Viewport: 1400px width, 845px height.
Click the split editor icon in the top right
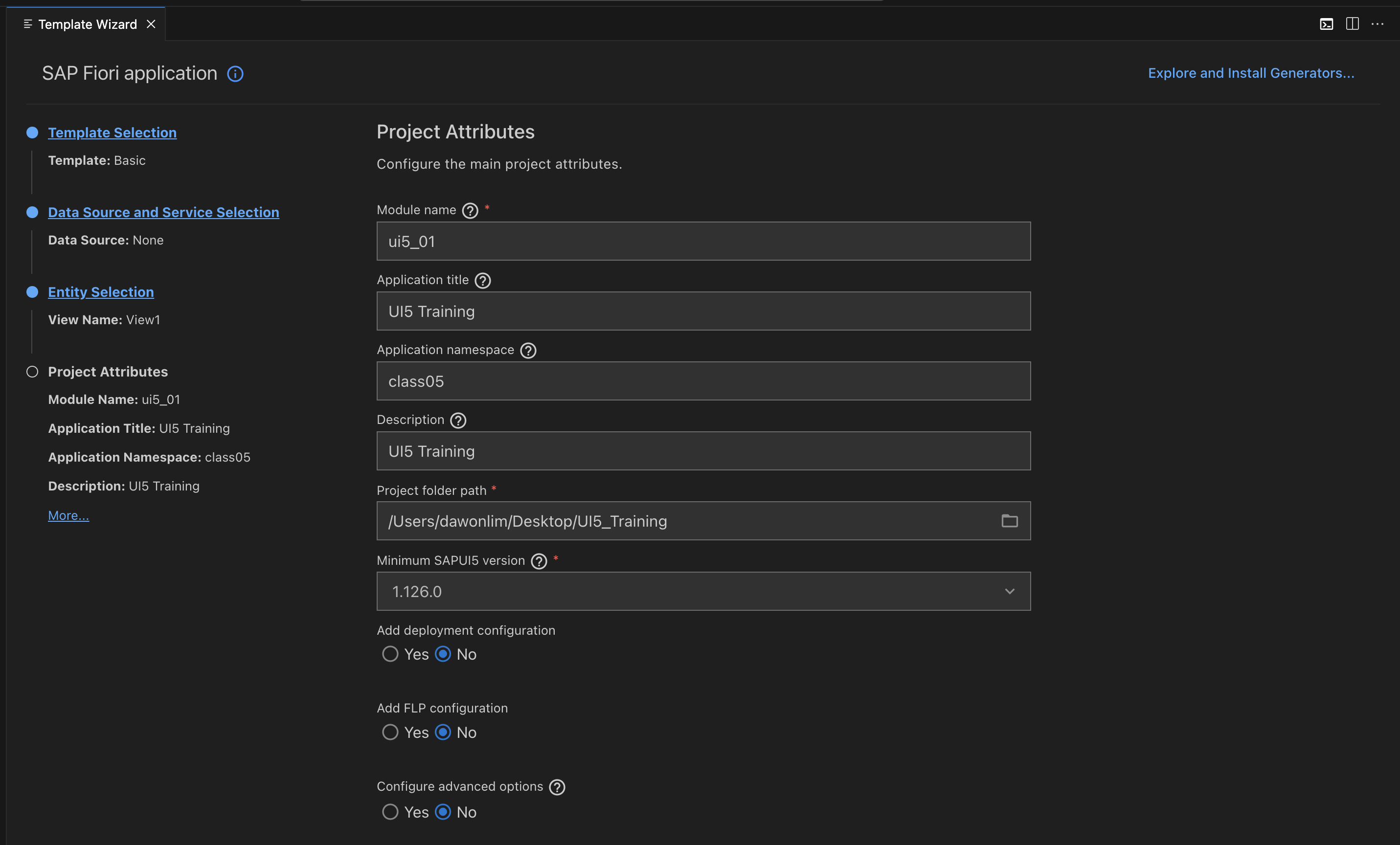coord(1352,24)
